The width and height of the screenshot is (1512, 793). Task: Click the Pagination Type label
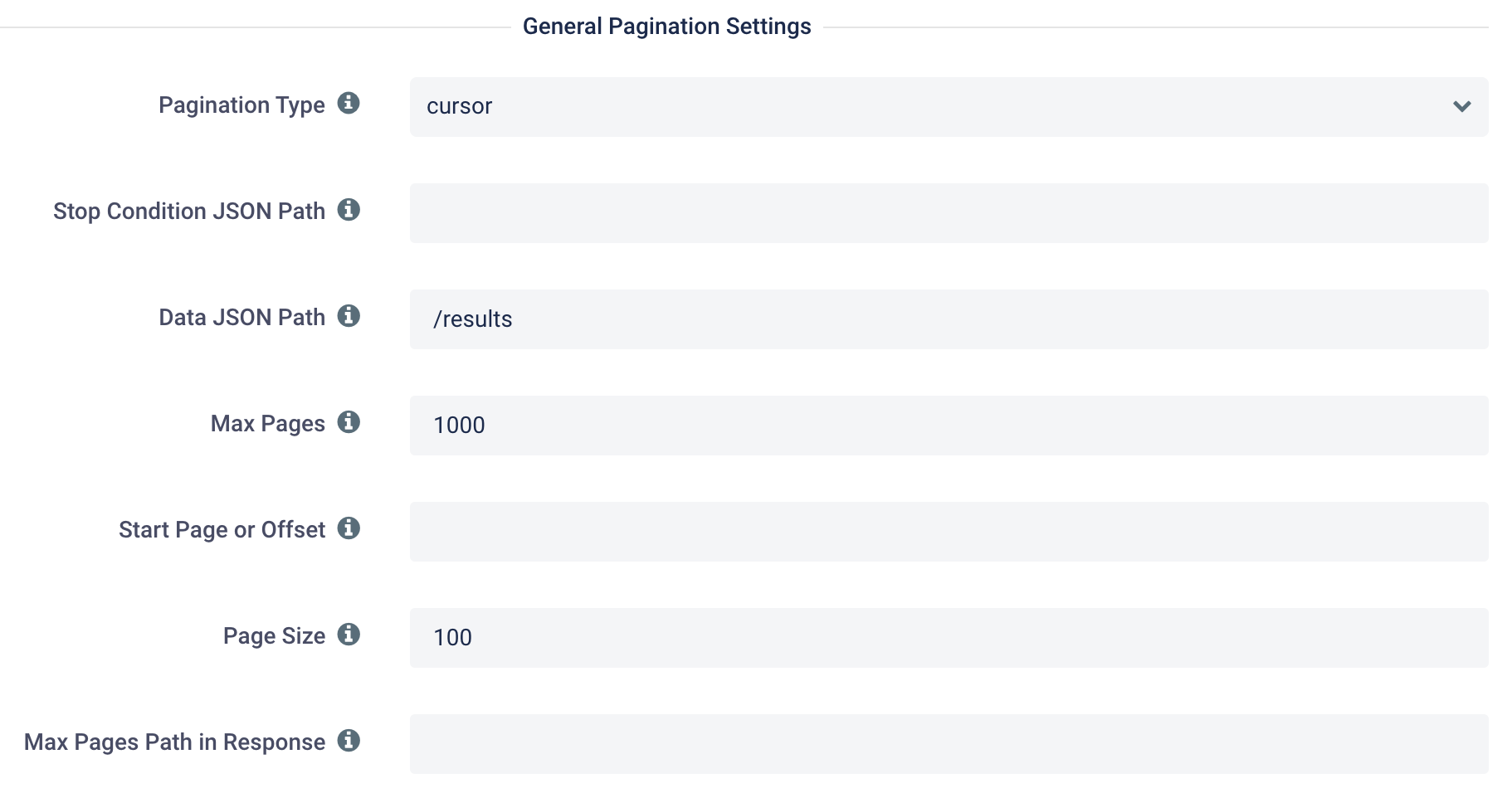pyautogui.click(x=241, y=105)
